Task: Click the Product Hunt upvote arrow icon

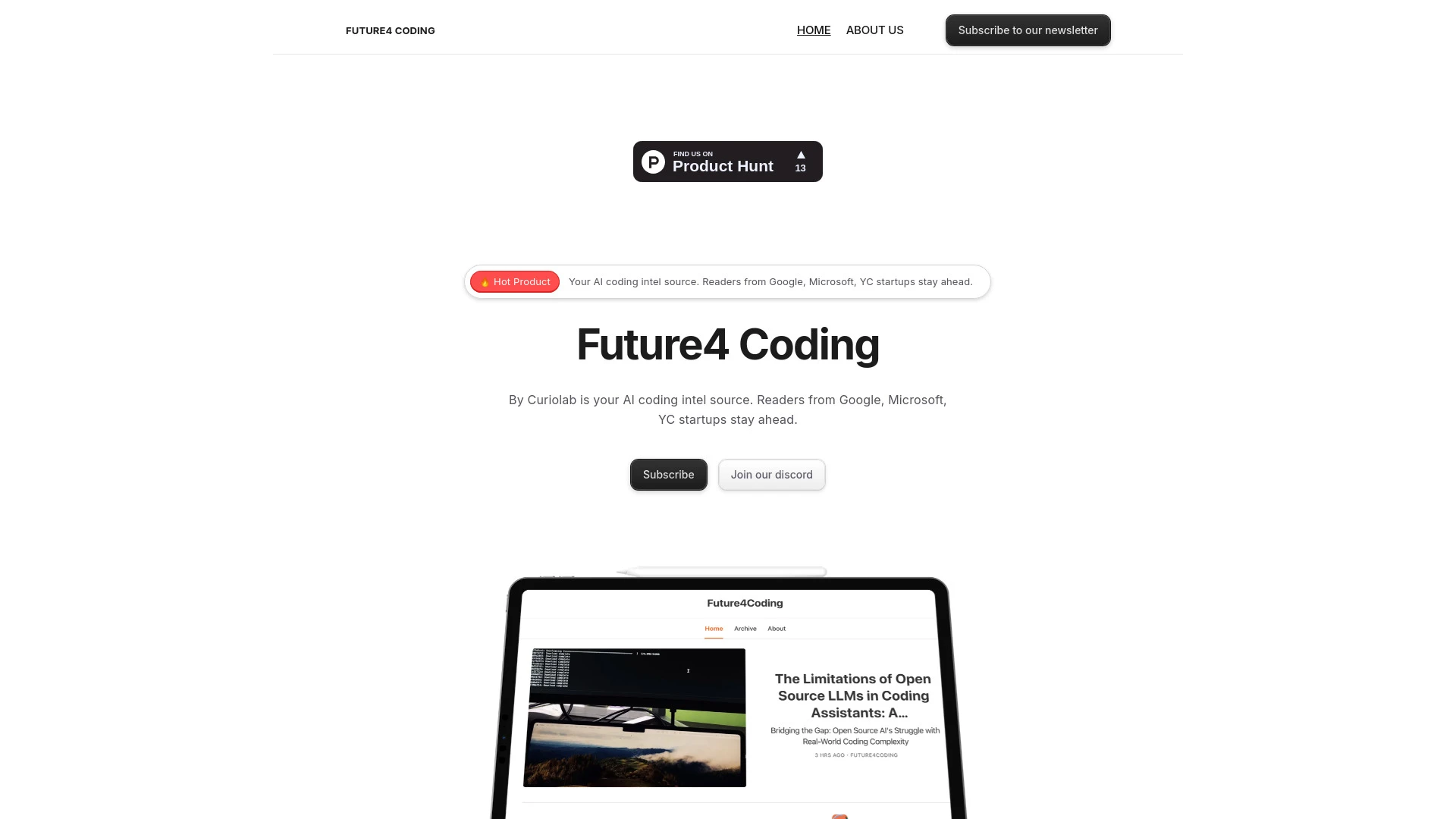Action: click(x=800, y=155)
